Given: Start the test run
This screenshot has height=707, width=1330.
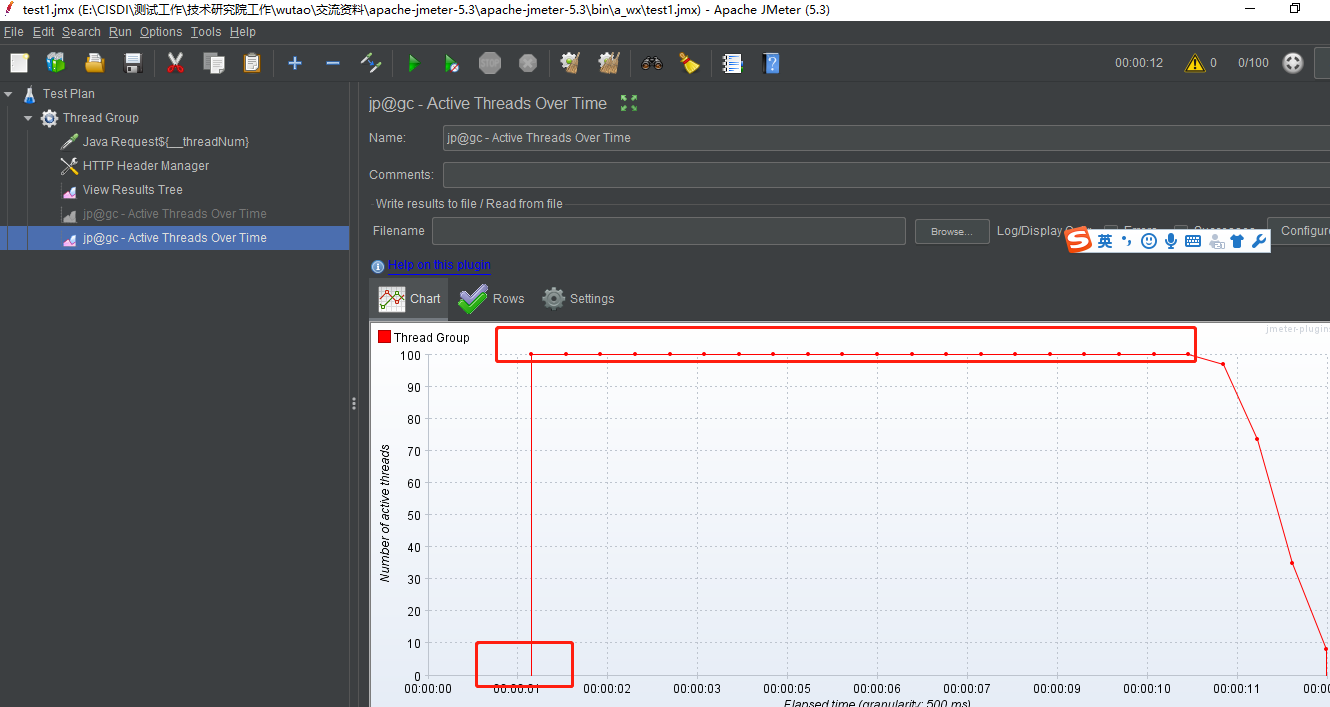Looking at the screenshot, I should pyautogui.click(x=413, y=62).
